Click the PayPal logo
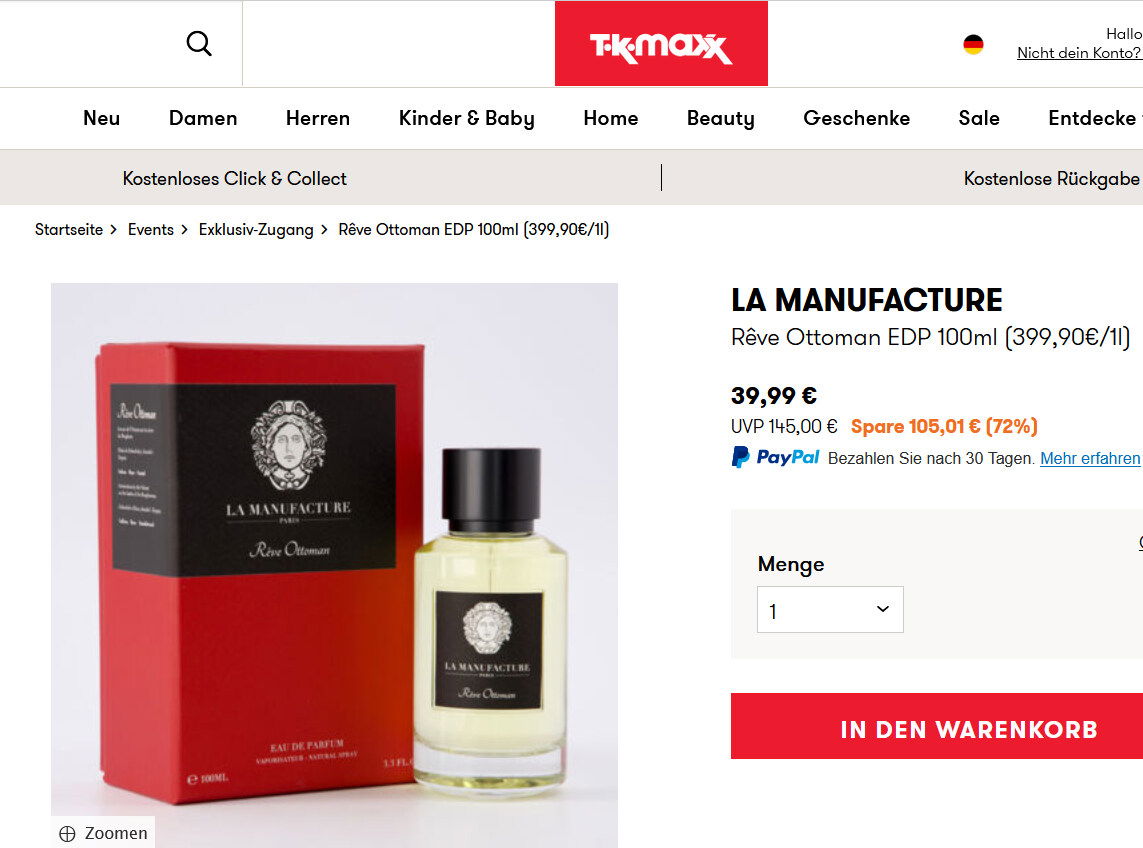This screenshot has height=848, width=1143. 776,457
